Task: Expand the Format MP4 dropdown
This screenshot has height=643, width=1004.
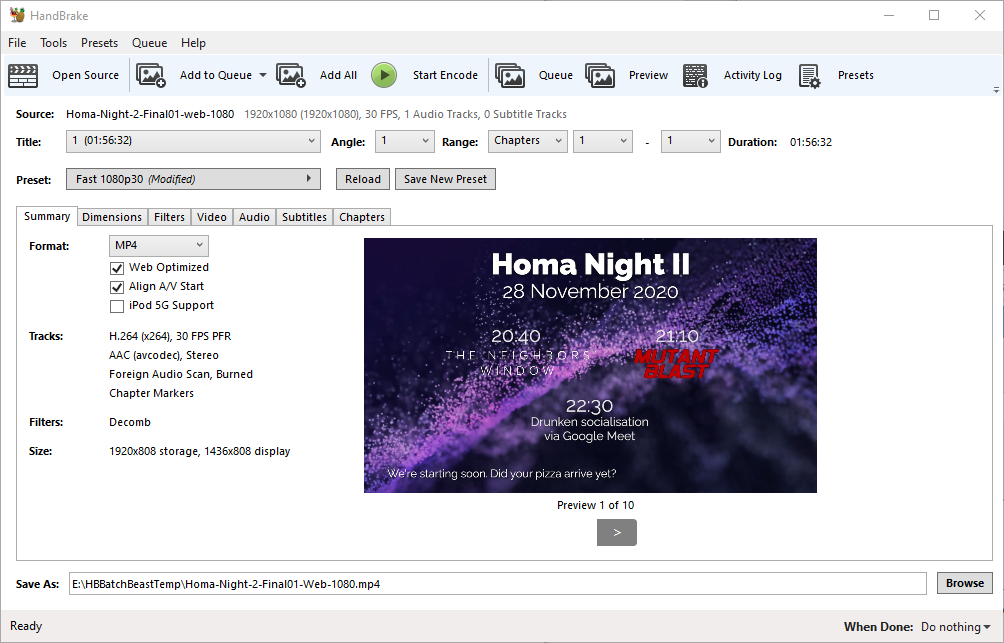Action: (x=158, y=245)
